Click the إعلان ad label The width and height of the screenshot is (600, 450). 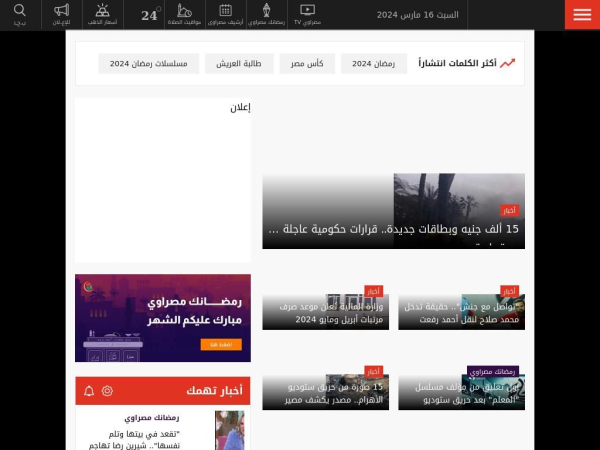(240, 108)
